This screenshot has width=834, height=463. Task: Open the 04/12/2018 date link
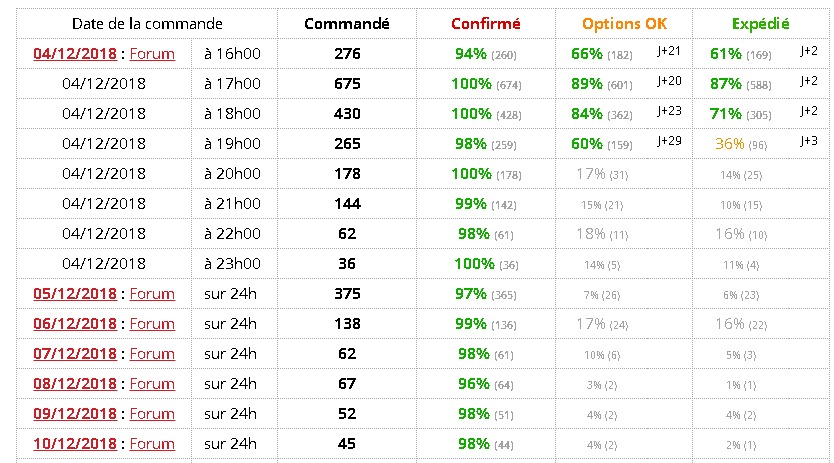pos(74,54)
